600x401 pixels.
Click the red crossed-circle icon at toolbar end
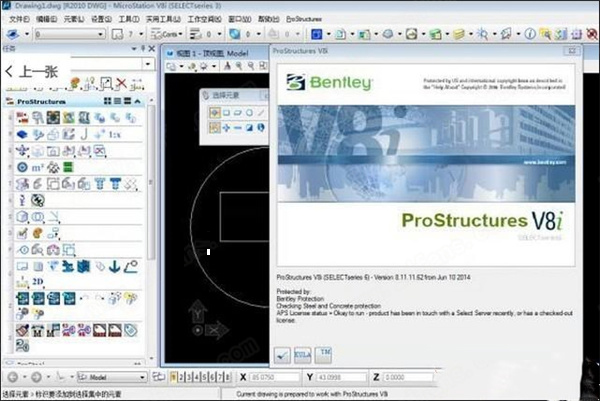click(x=592, y=34)
